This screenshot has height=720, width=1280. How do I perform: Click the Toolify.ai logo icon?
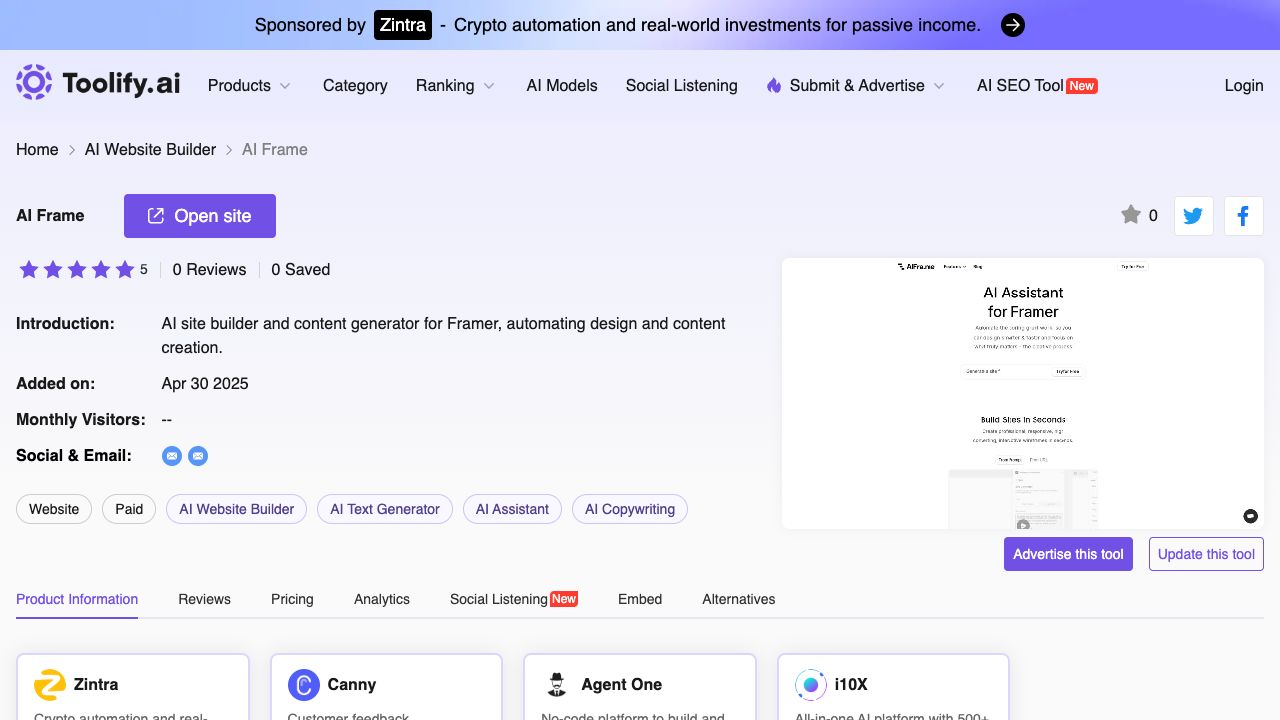[x=33, y=82]
